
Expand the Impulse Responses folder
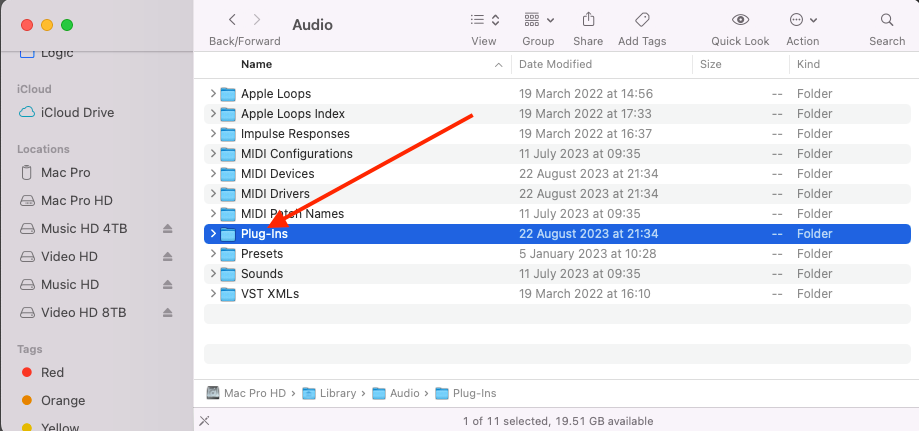pos(213,134)
